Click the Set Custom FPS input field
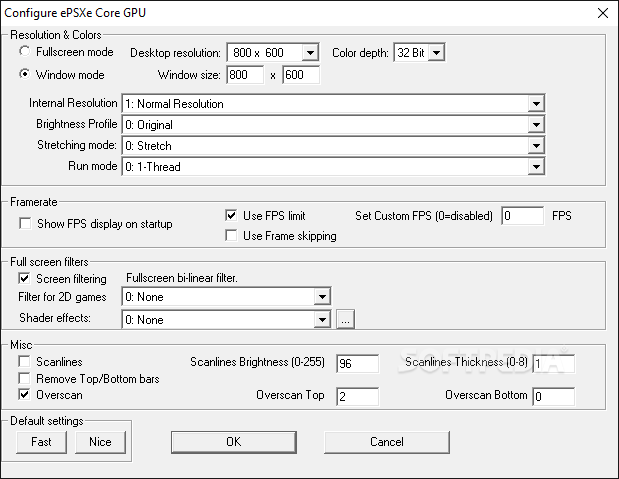Screen dimensions: 619x479 (x=522, y=216)
